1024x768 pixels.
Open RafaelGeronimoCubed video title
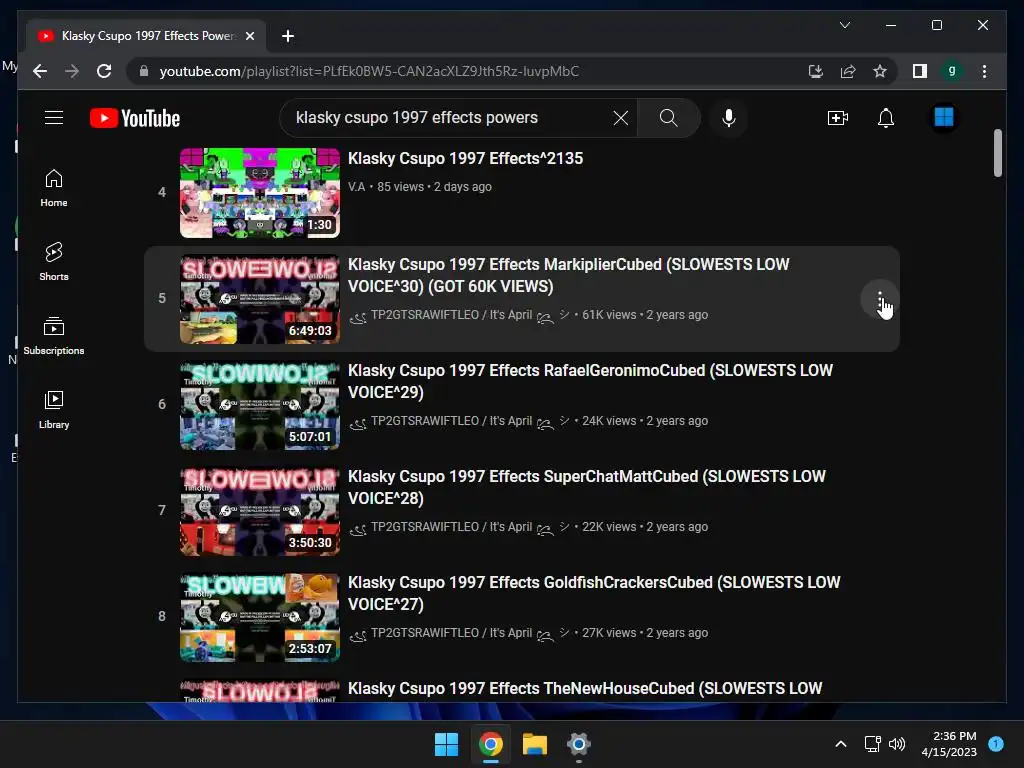(590, 381)
